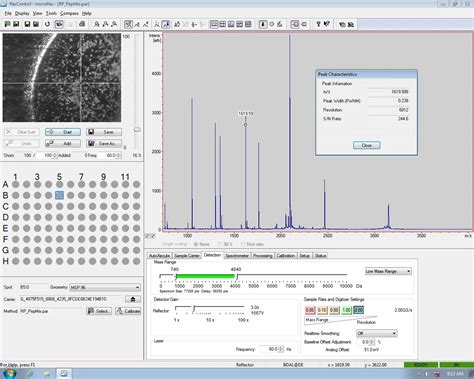Select the None scaling radio button
Viewport: 474px width, 379px height.
[196, 244]
